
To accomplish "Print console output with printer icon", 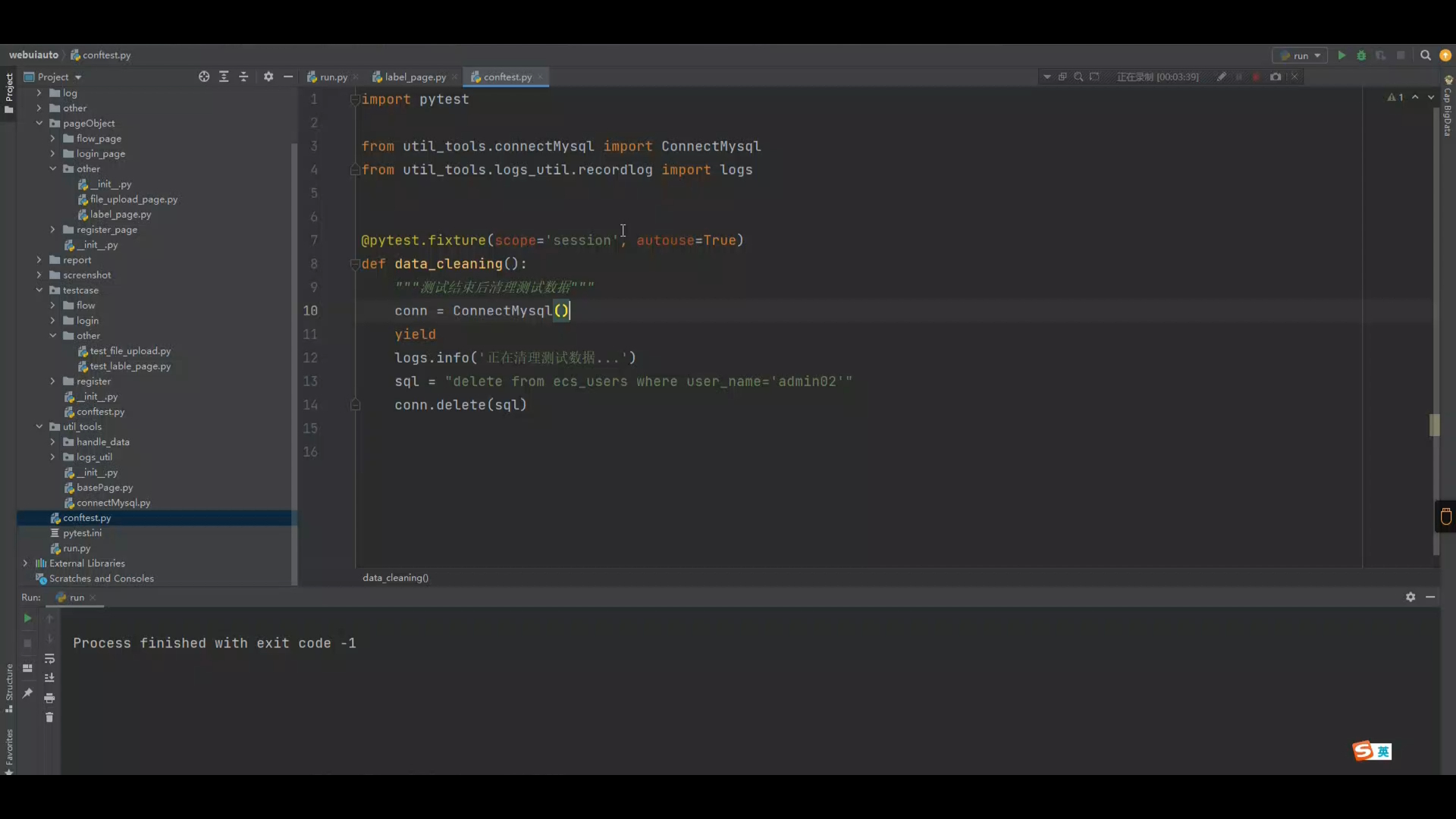I will click(49, 698).
